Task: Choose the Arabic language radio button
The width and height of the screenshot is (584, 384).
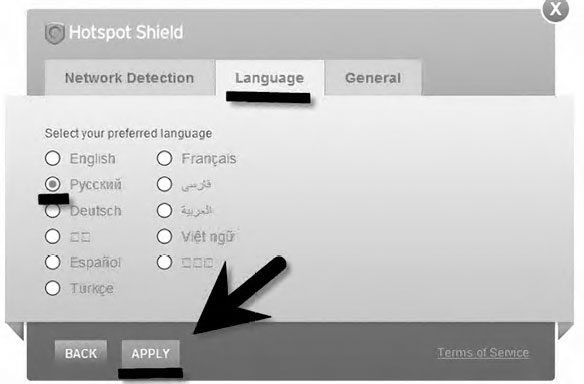Action: point(164,210)
